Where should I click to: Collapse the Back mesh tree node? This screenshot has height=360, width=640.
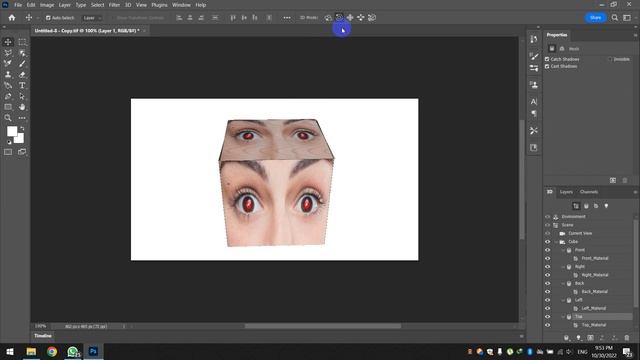point(563,283)
